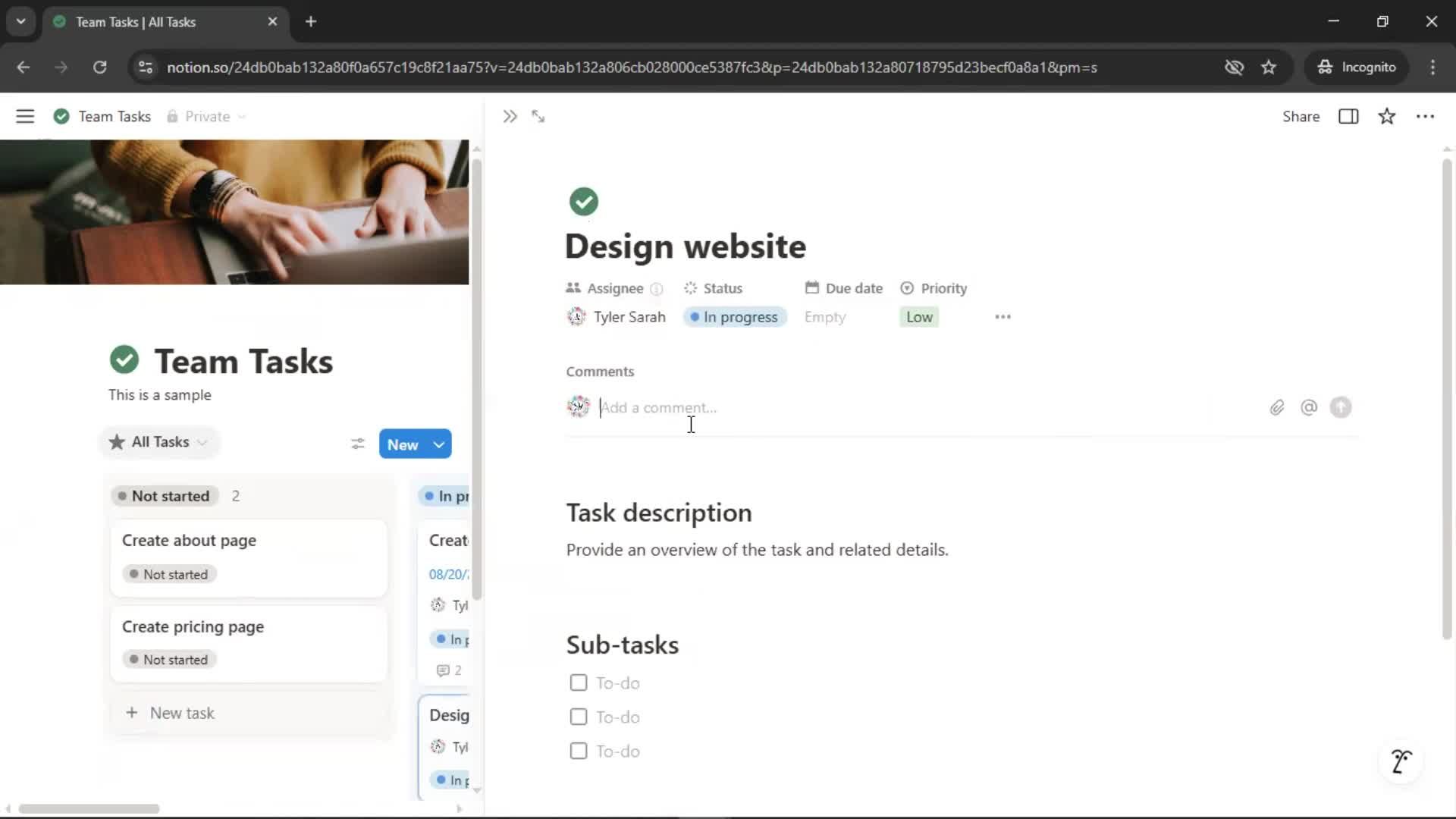Screen dimensions: 1456x819
Task: Change the Low priority value
Action: [x=919, y=317]
